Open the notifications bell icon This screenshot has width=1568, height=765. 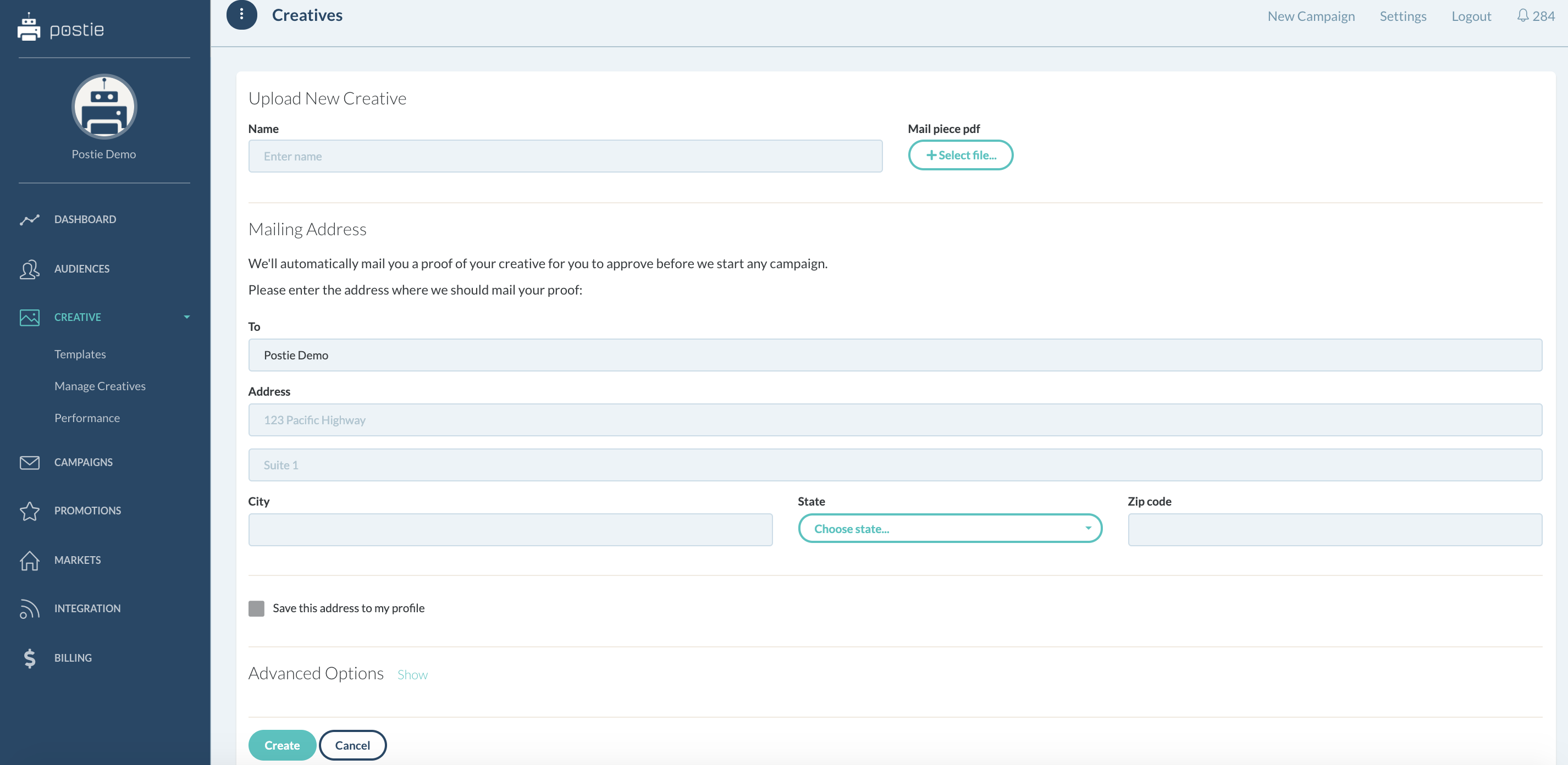coord(1522,16)
